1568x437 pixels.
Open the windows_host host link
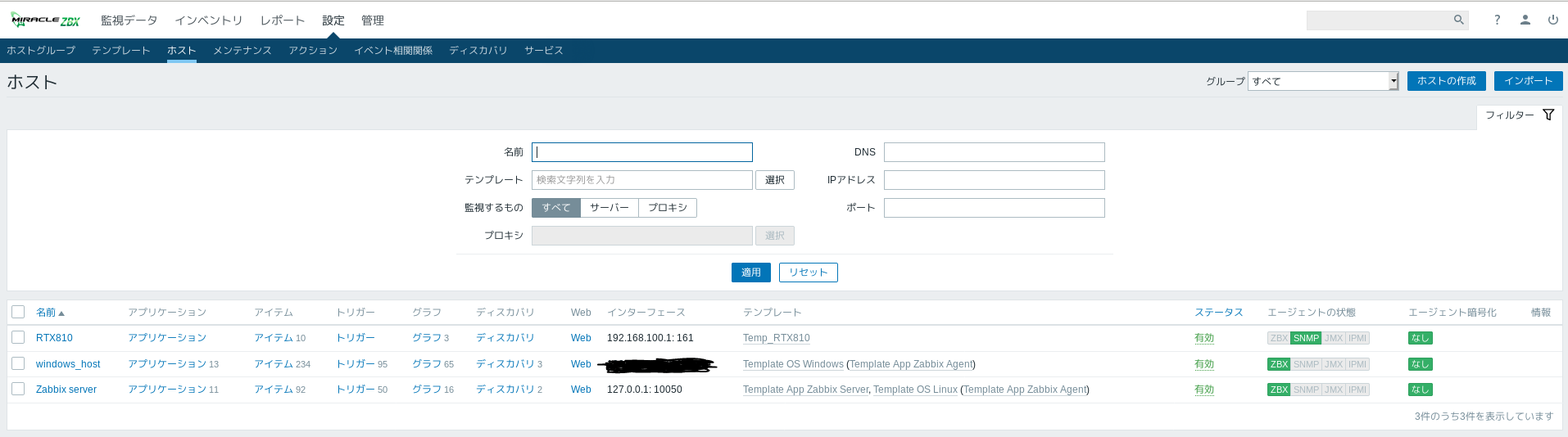68,364
